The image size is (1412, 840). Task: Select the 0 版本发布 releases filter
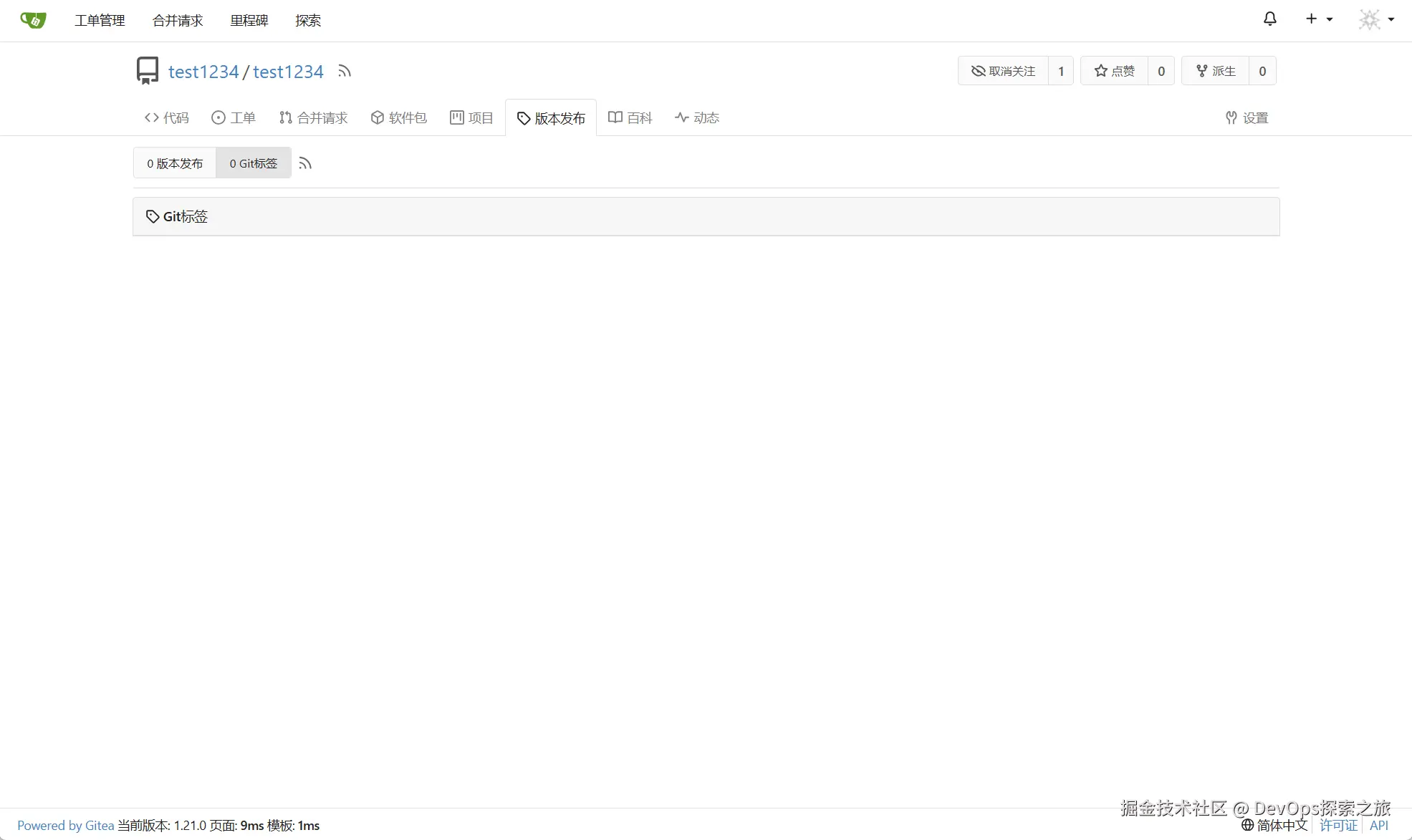click(x=175, y=163)
